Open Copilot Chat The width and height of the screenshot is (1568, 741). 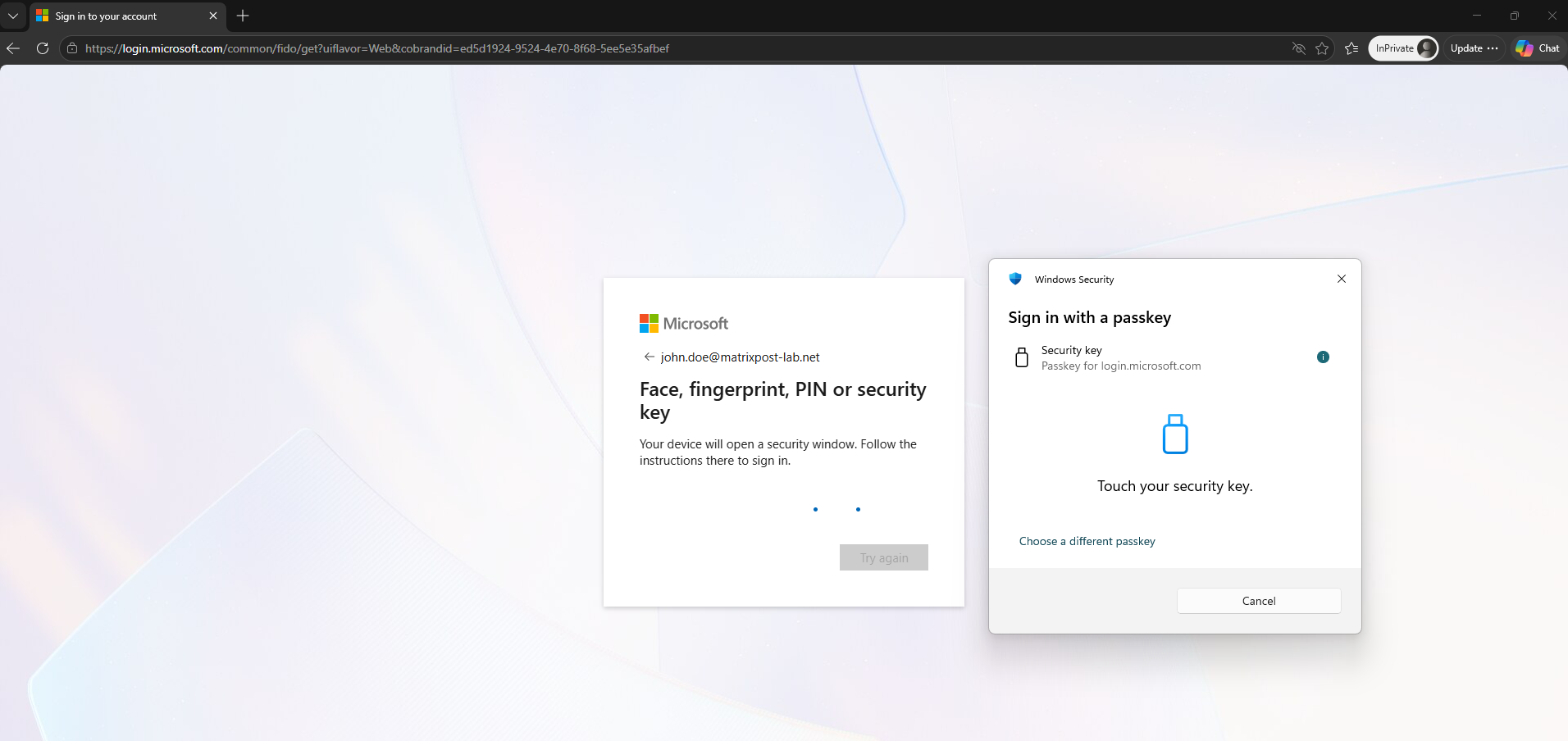click(1538, 48)
